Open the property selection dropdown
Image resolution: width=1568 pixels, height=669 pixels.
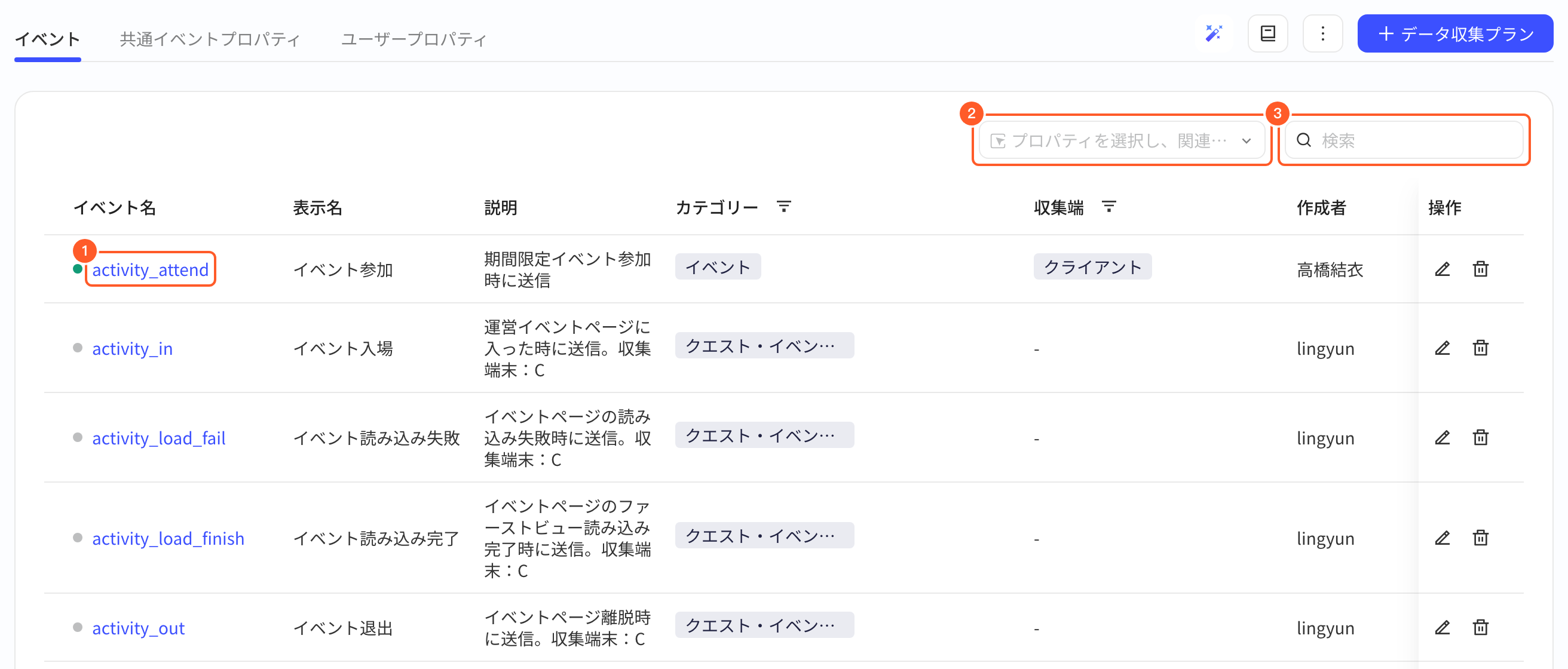coord(1121,140)
